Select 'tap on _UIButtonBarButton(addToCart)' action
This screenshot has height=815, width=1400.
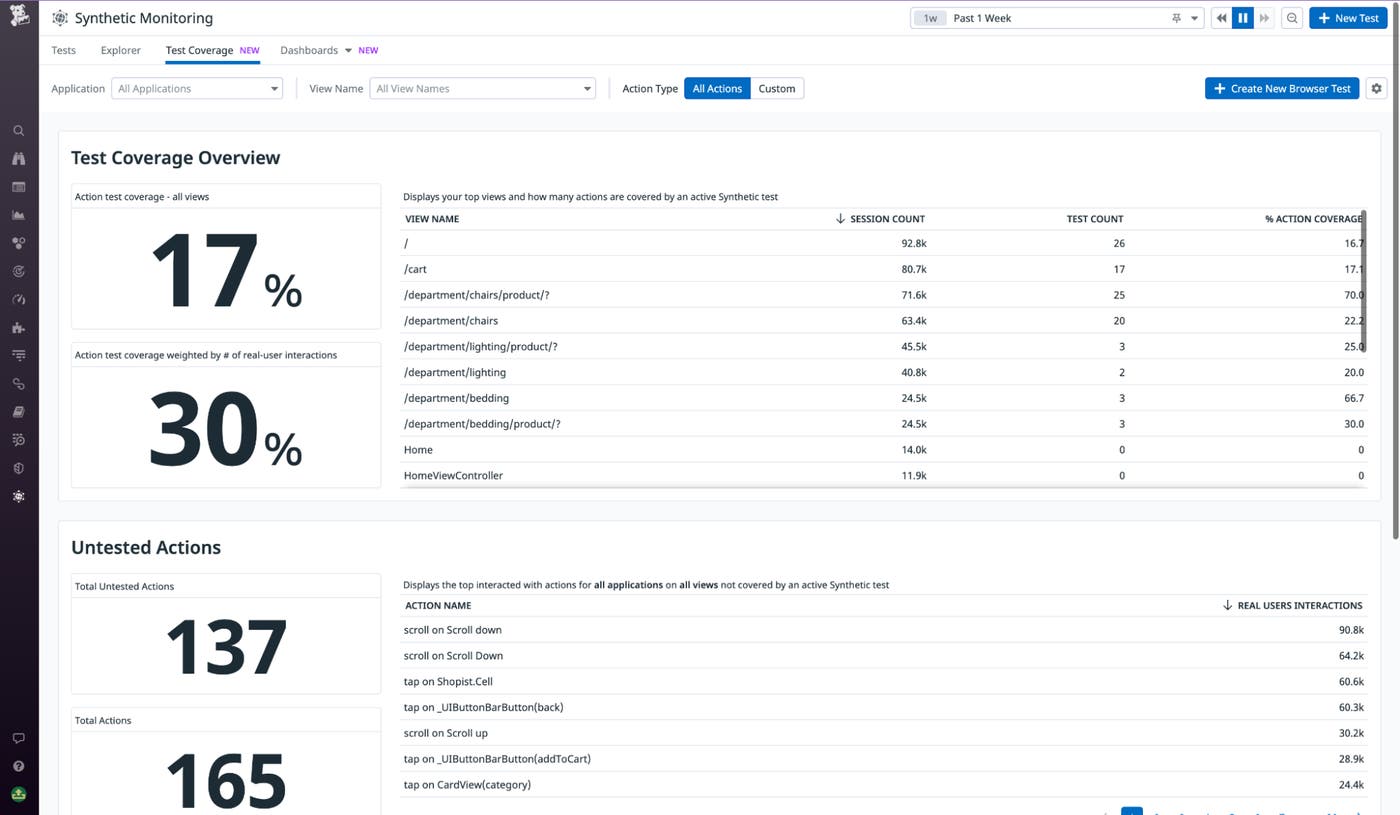pos(884,759)
